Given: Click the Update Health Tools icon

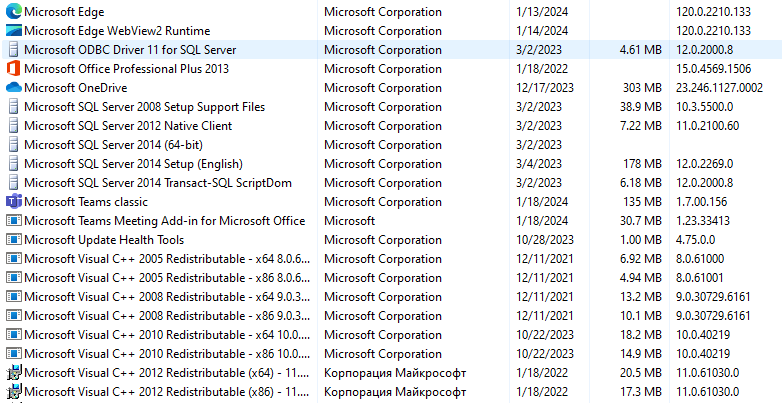Looking at the screenshot, I should tap(13, 239).
